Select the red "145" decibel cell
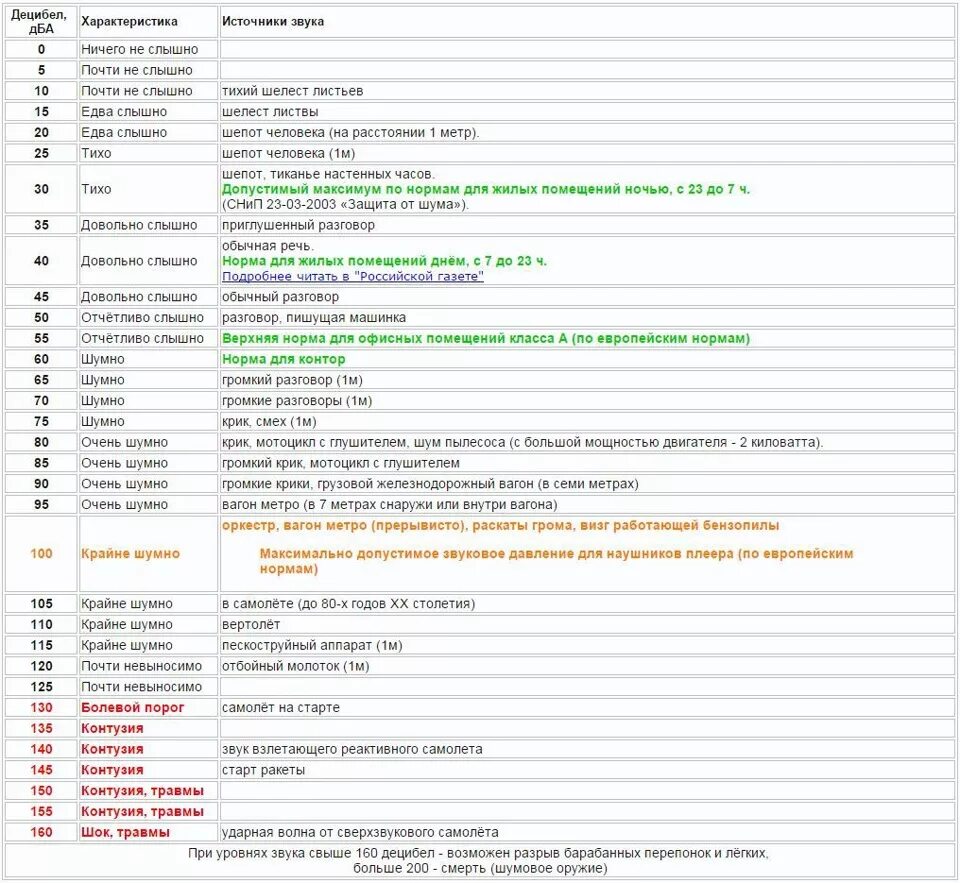 (x=41, y=770)
